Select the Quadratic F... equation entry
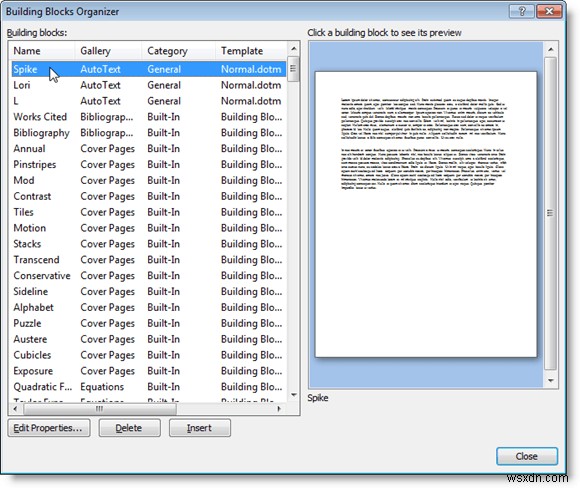Screen dimensions: 580x488 click(149, 387)
